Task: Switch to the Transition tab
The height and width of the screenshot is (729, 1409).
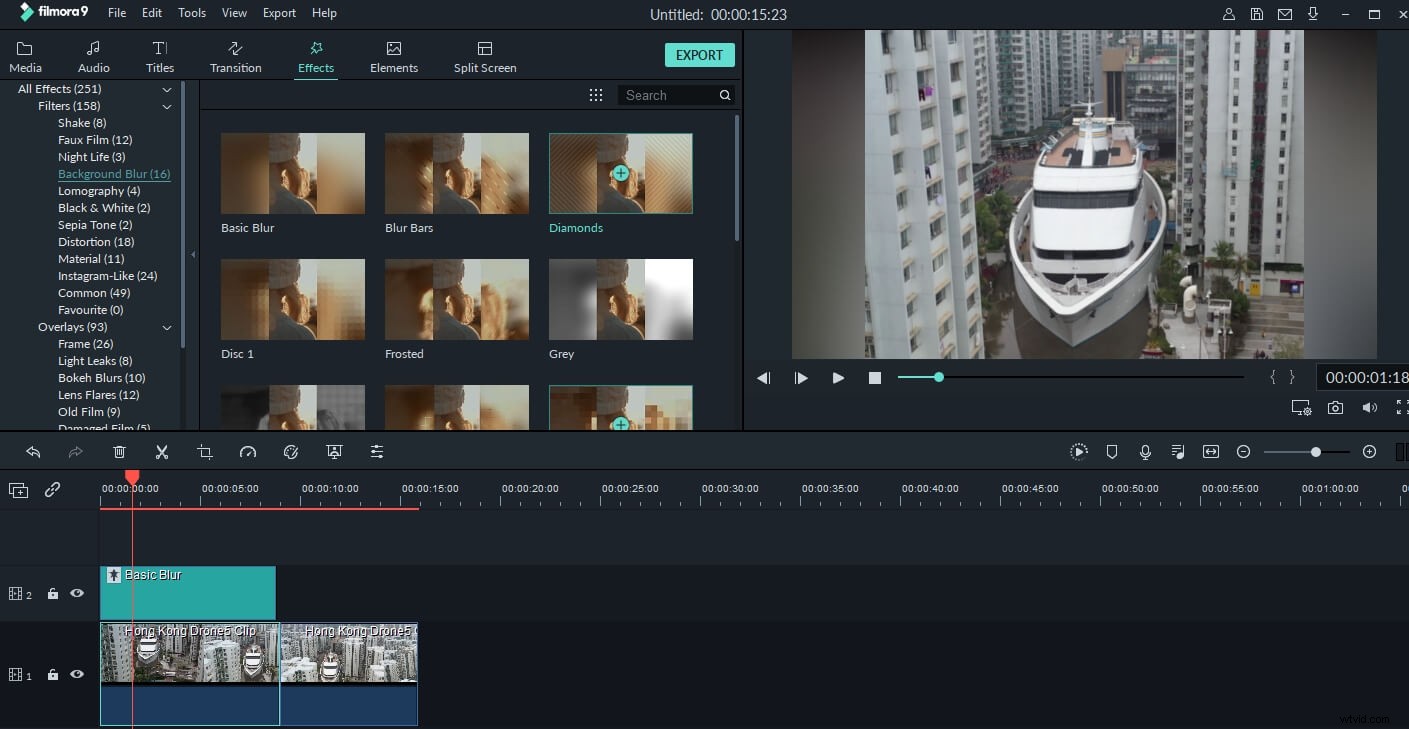Action: tap(235, 55)
